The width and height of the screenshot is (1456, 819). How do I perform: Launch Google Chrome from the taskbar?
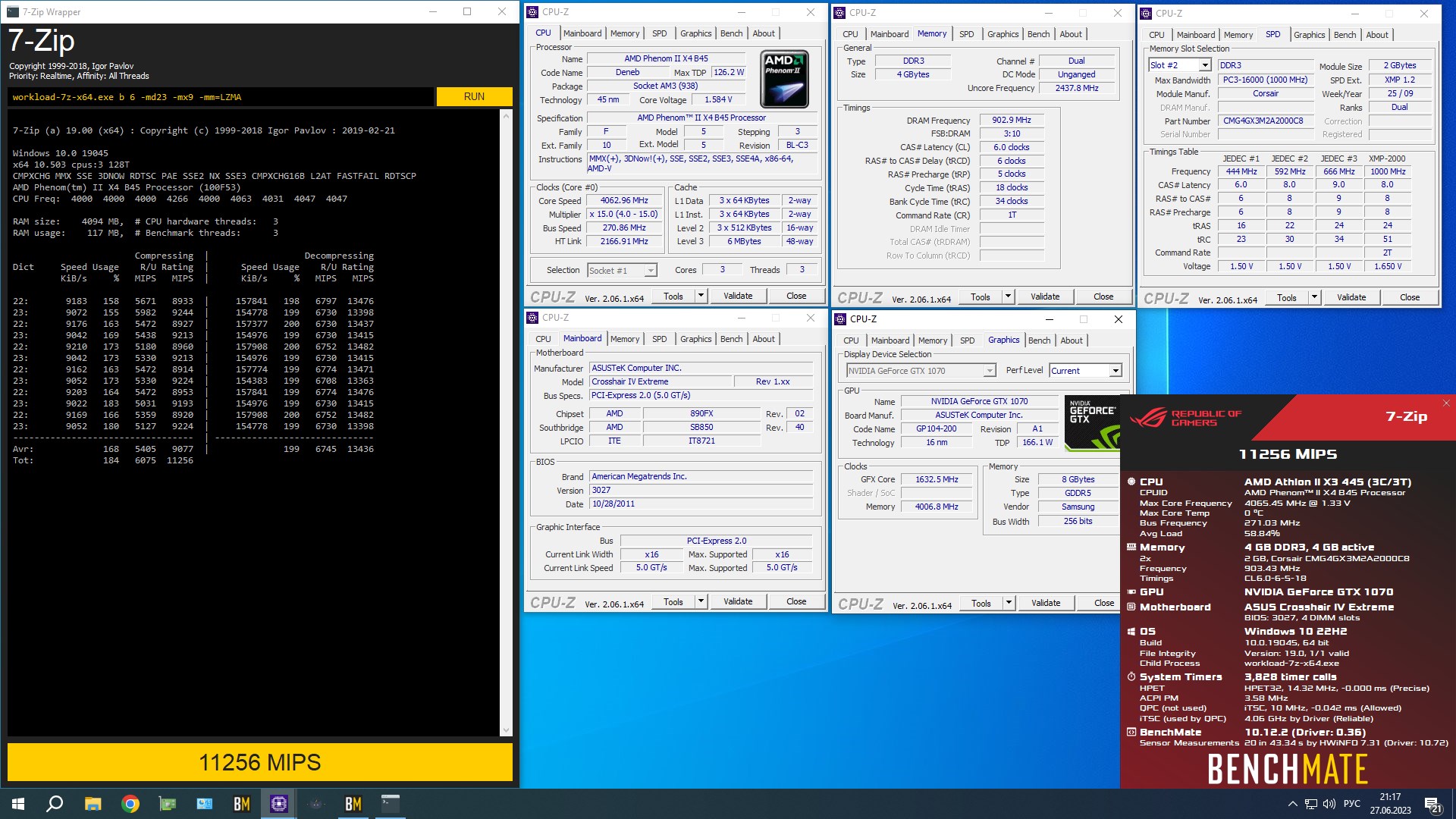pyautogui.click(x=130, y=804)
